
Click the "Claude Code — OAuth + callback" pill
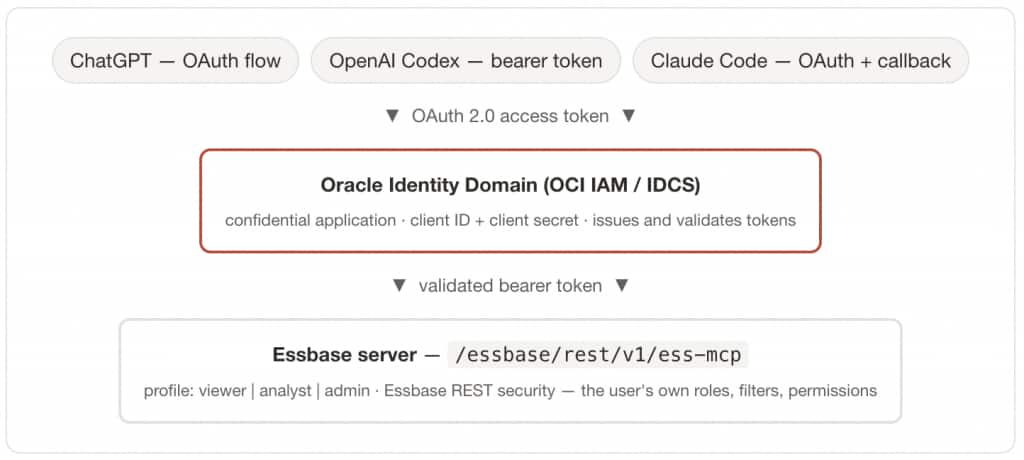click(x=801, y=61)
